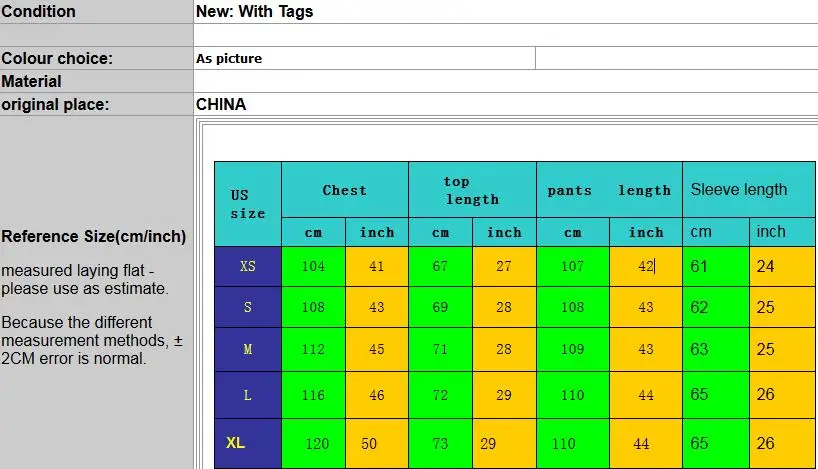Click S row sleeve length cm "62"
818x469 pixels.
(716, 307)
